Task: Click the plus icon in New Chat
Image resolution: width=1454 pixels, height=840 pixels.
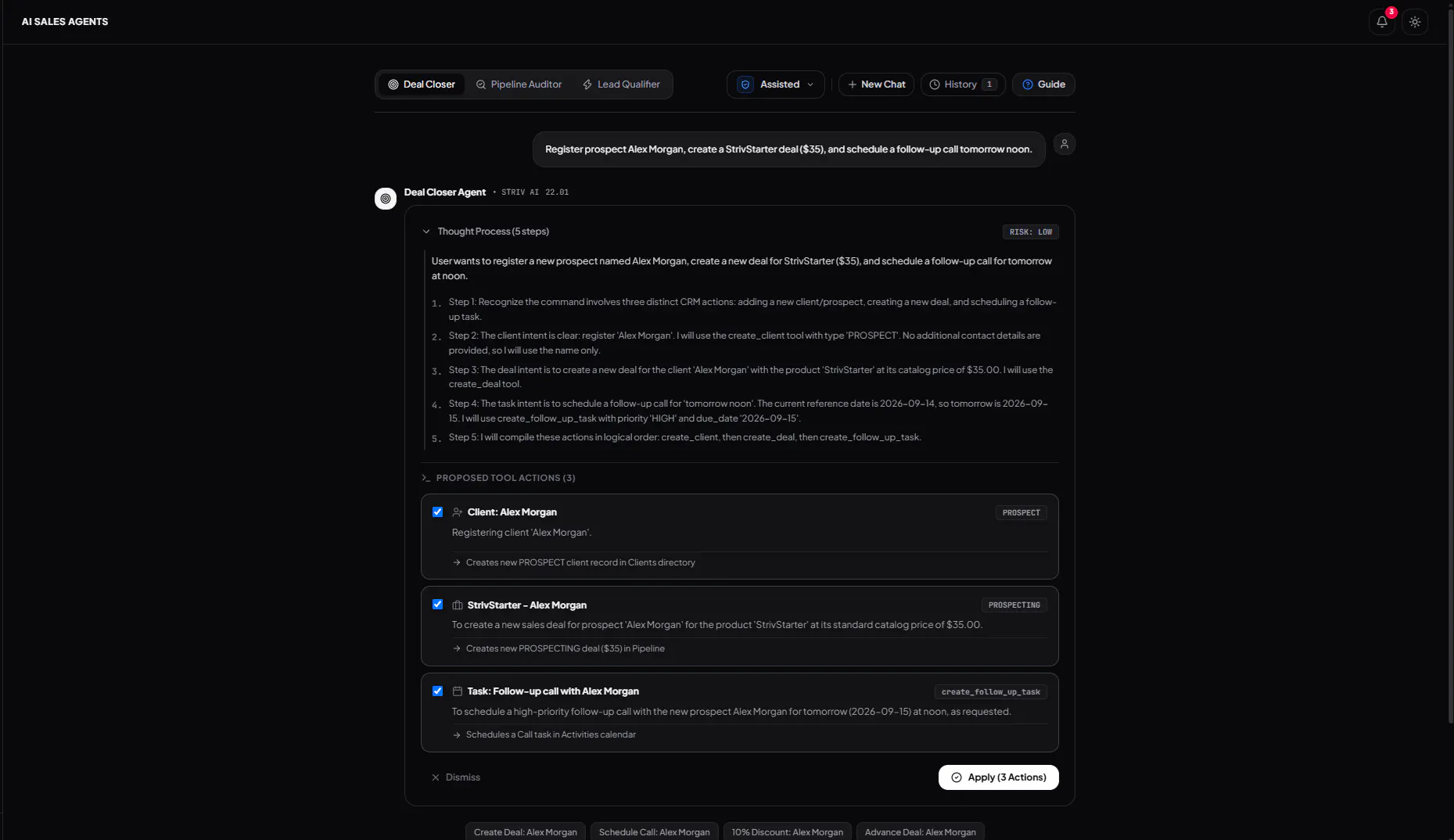Action: click(x=853, y=84)
